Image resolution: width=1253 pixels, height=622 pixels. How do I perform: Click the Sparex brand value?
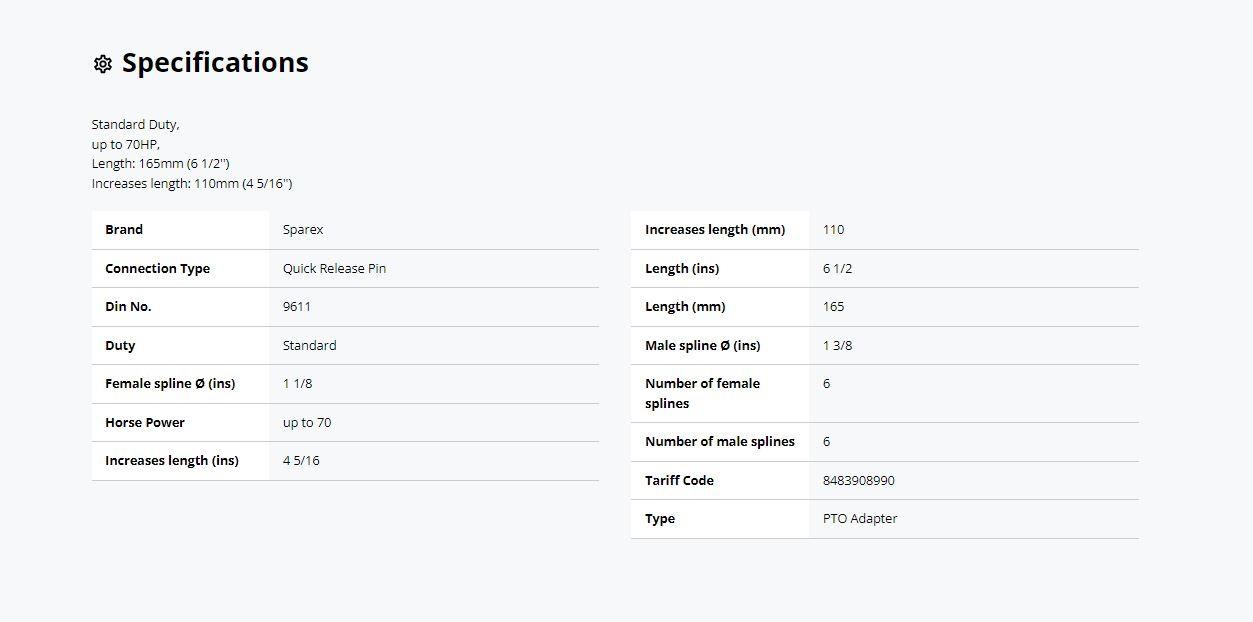click(x=303, y=230)
